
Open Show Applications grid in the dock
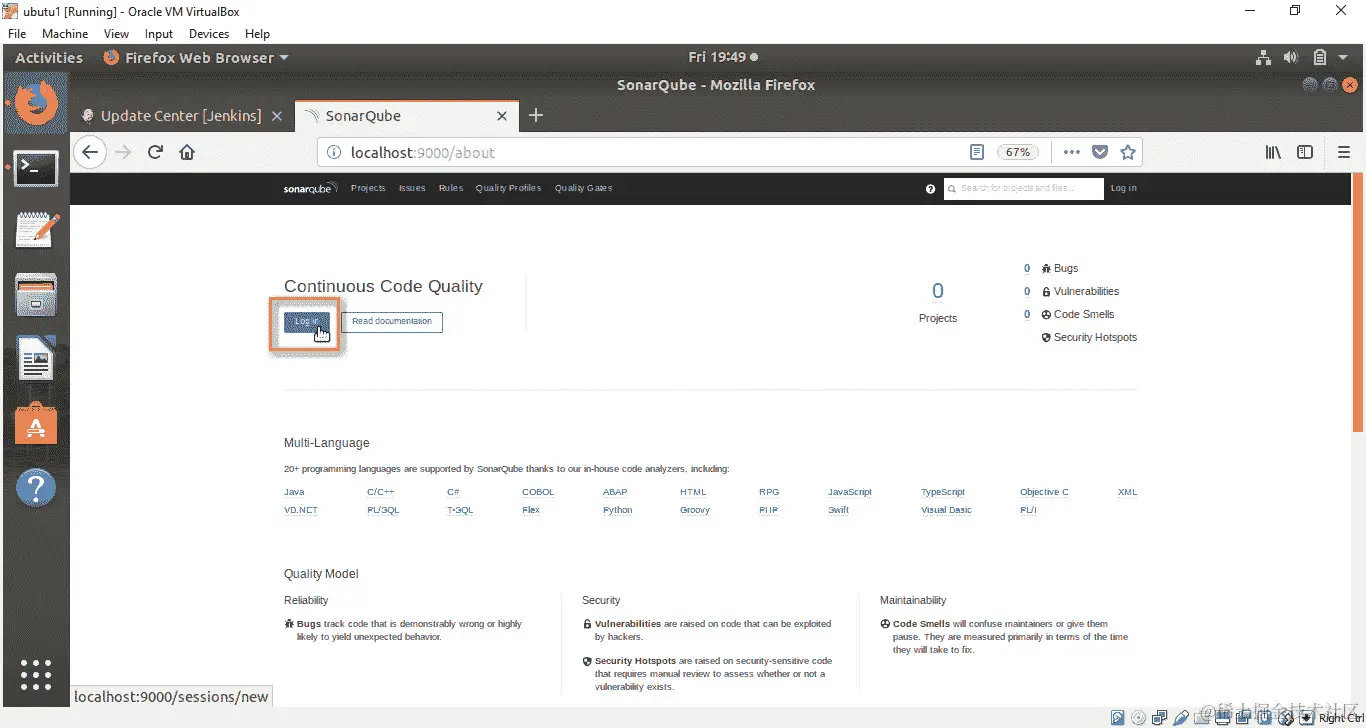point(36,675)
